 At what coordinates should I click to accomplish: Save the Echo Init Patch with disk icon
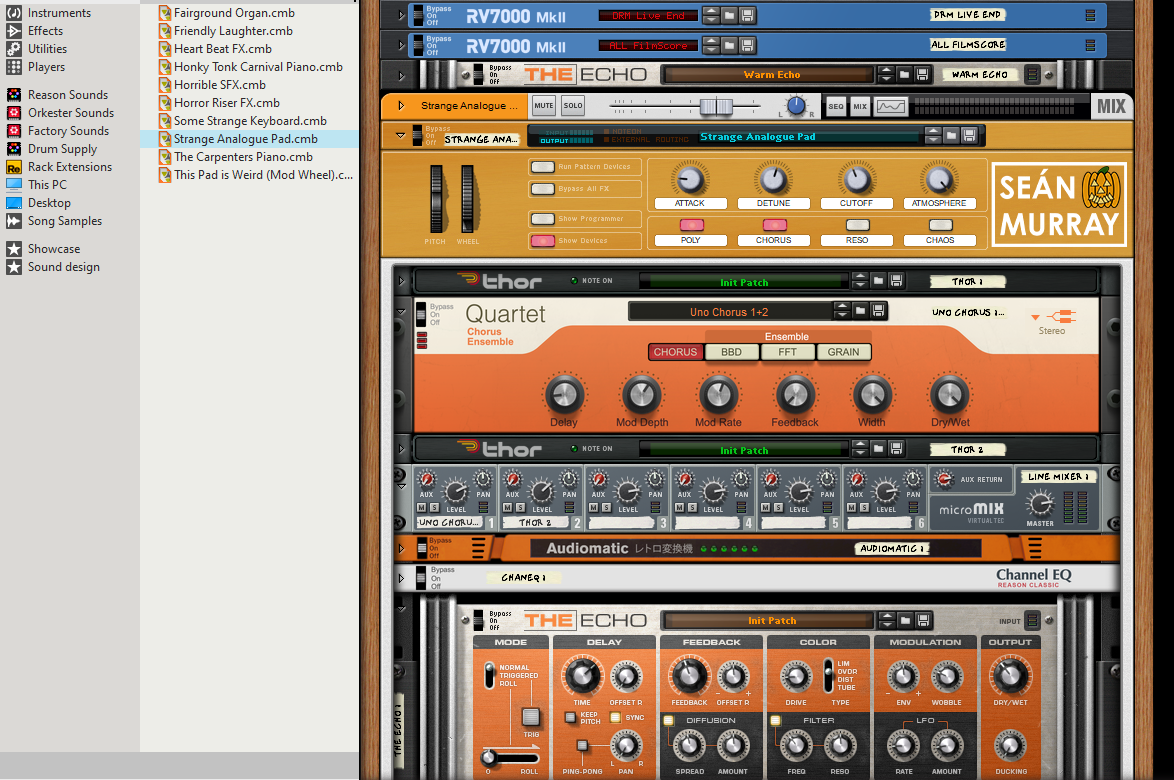pyautogui.click(x=923, y=620)
